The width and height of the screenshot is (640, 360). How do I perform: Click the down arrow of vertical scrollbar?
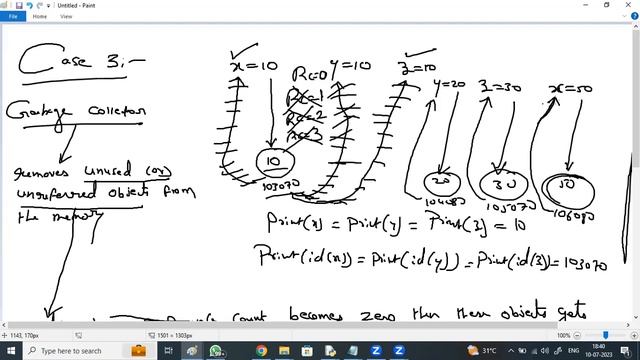[636, 317]
